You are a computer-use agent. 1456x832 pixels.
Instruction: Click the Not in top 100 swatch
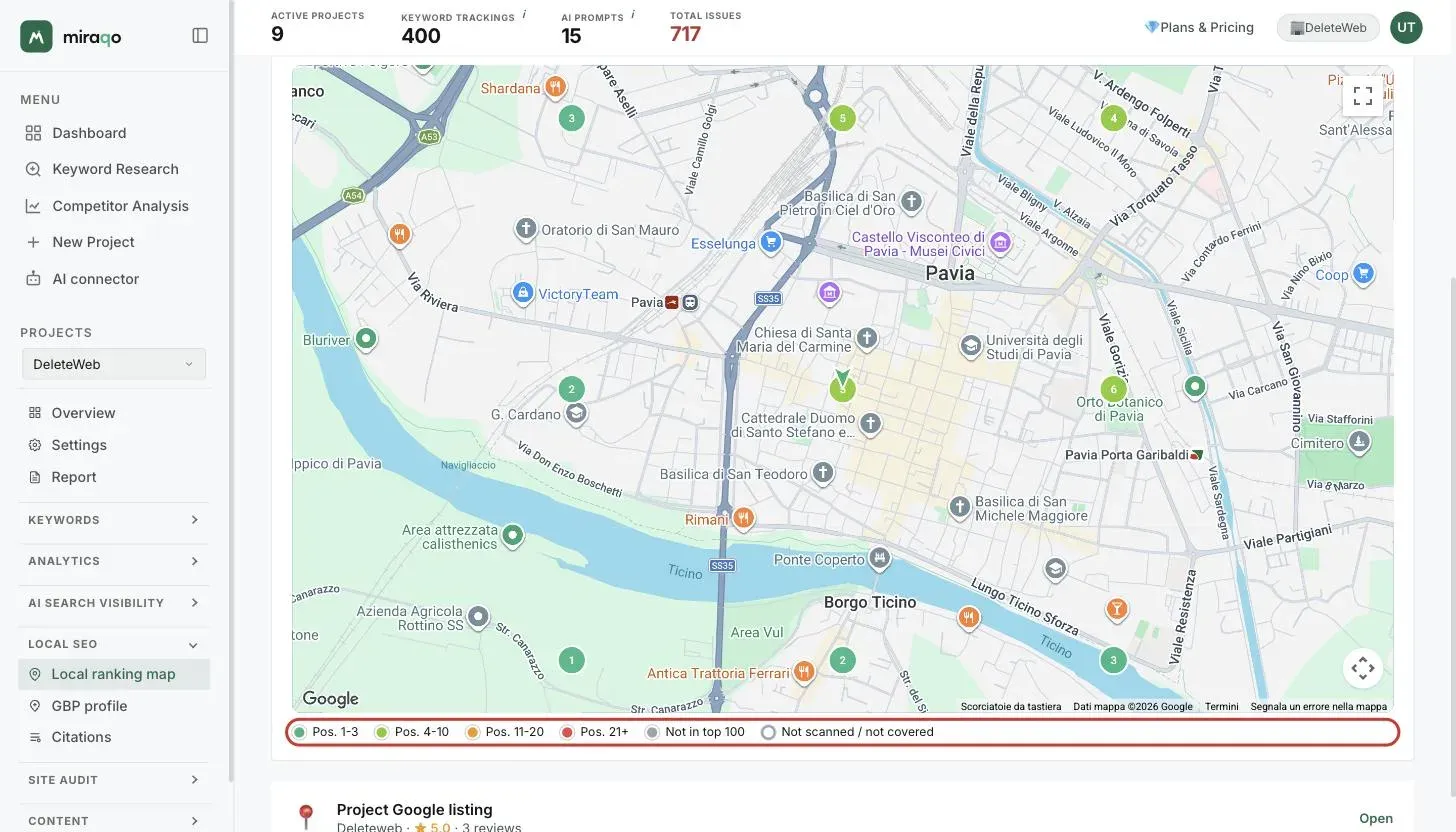[652, 732]
